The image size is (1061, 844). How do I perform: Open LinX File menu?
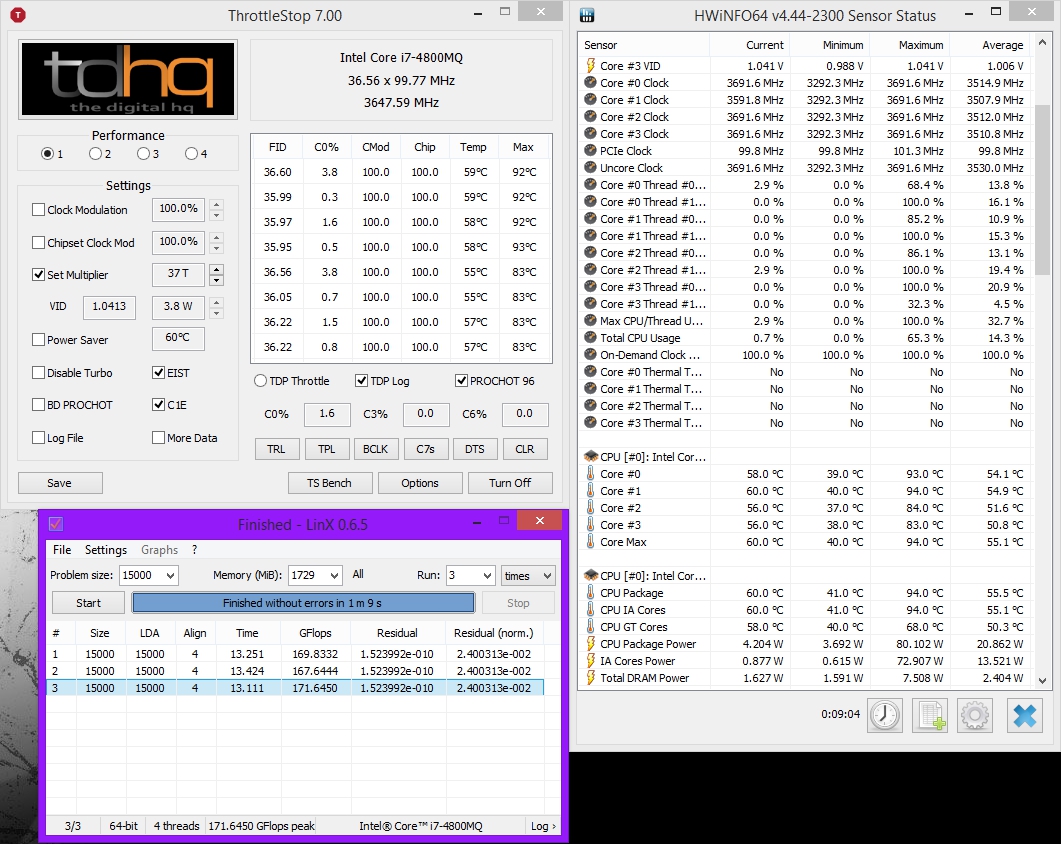coord(62,550)
